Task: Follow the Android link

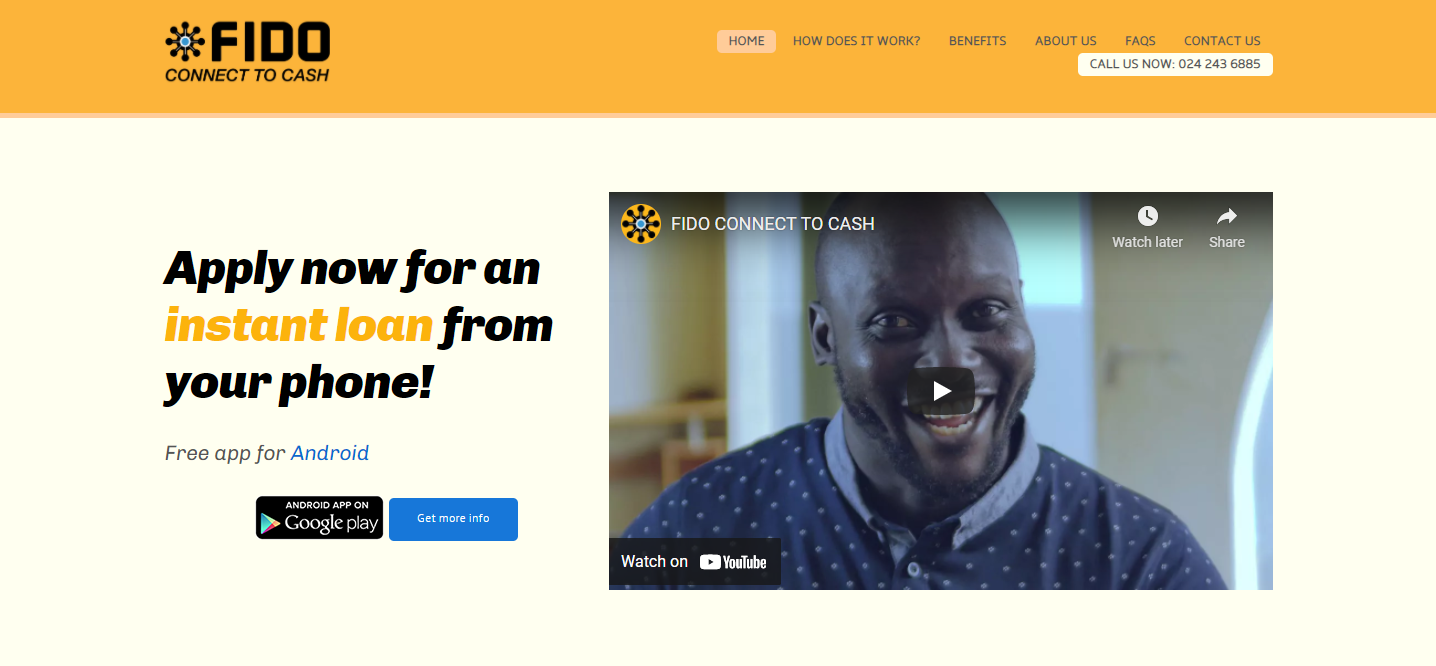Action: tap(330, 453)
